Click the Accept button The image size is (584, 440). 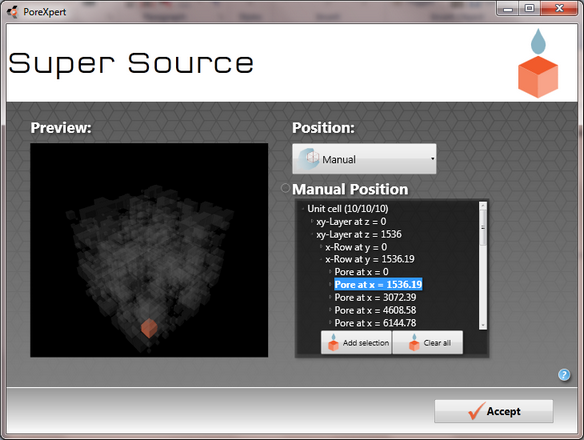(x=493, y=411)
